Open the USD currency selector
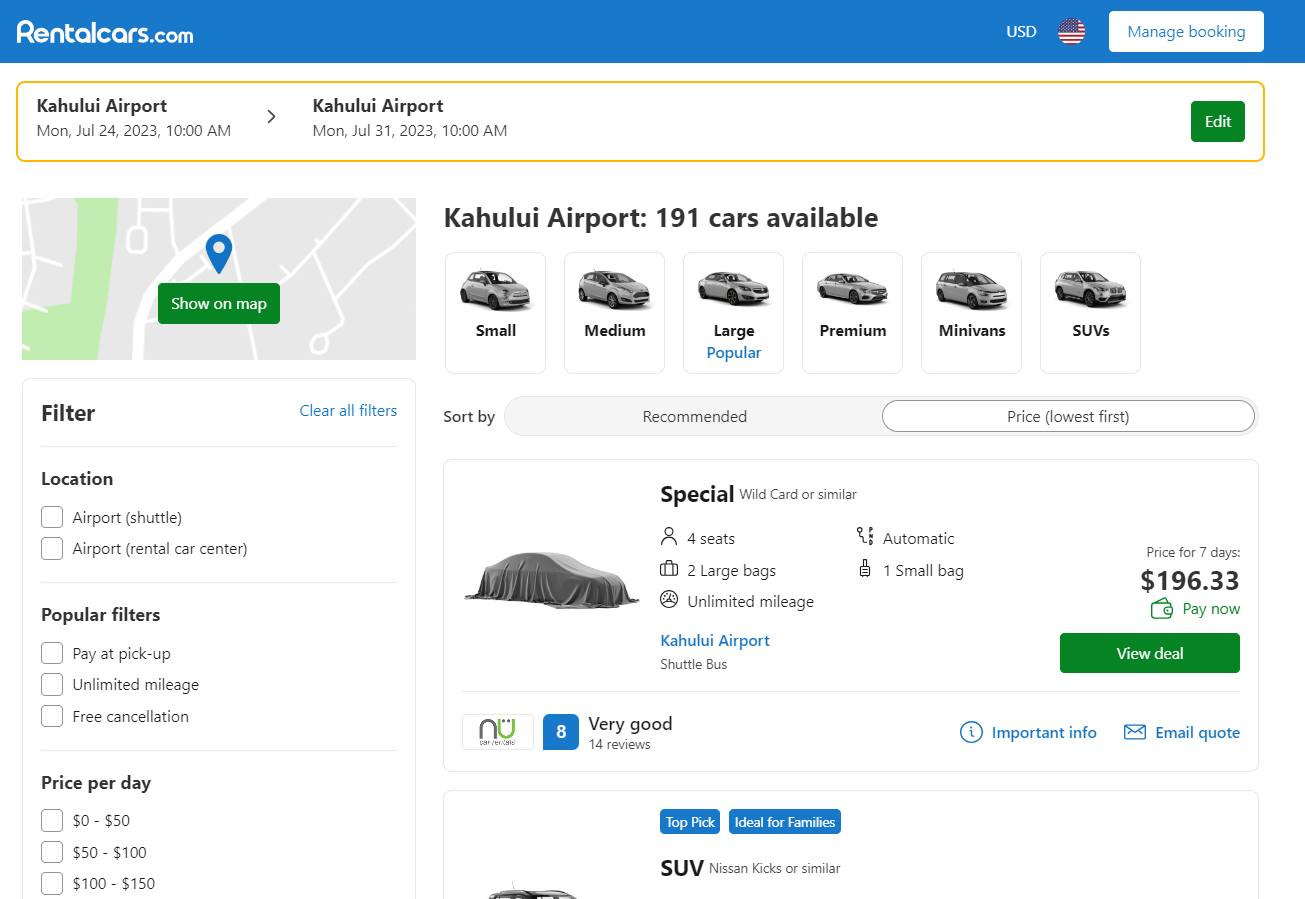The width and height of the screenshot is (1305, 899). (1021, 32)
